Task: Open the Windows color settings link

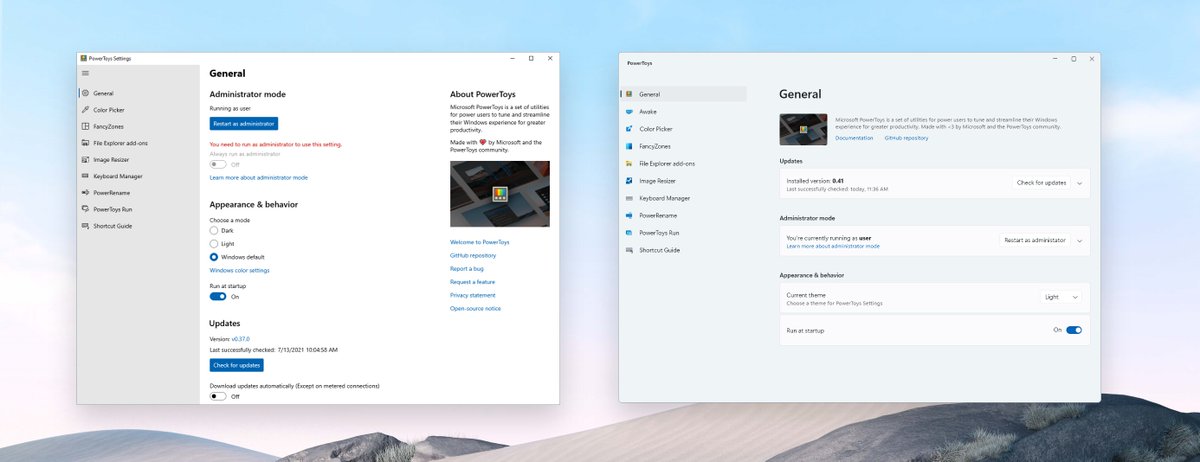Action: click(240, 270)
